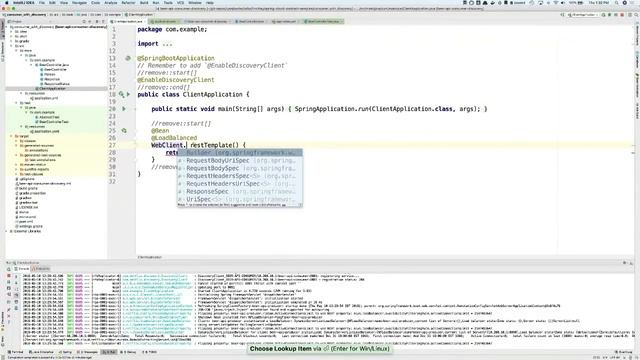Open the 5: Debug tool window
This screenshot has height=360, width=640.
129,352
